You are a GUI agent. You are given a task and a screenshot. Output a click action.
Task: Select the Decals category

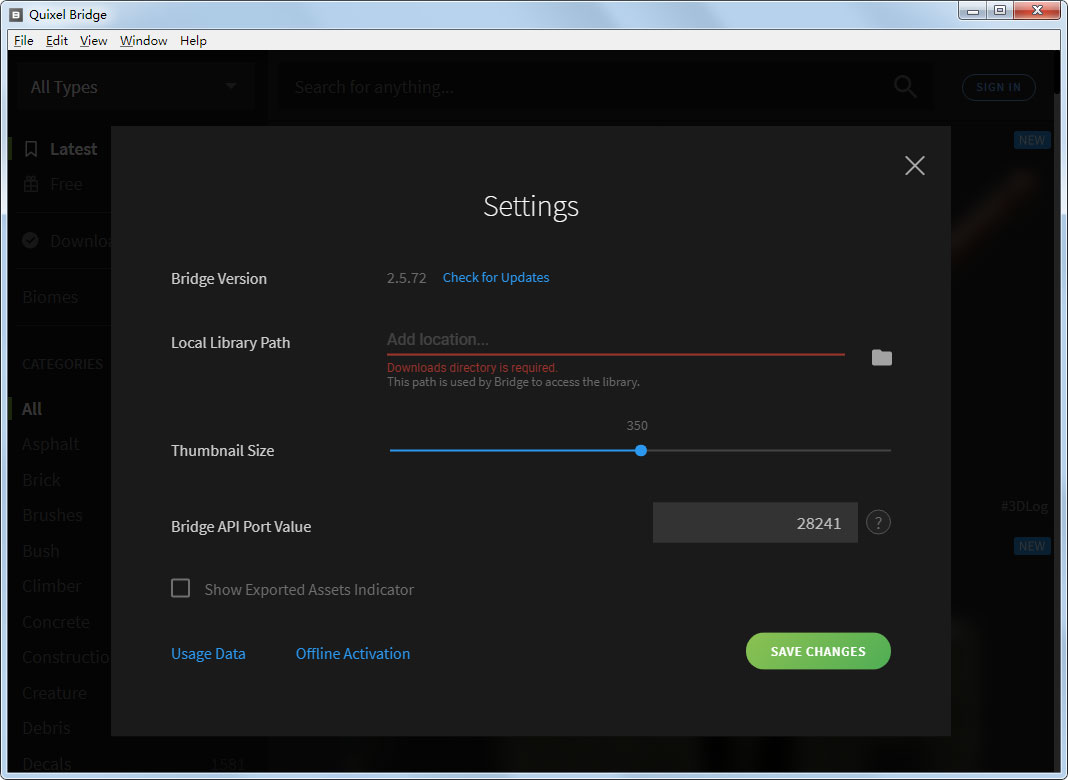coord(46,764)
